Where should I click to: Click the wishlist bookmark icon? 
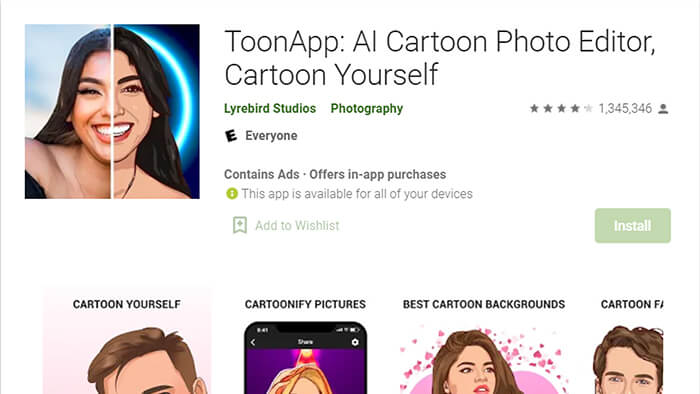pyautogui.click(x=240, y=225)
